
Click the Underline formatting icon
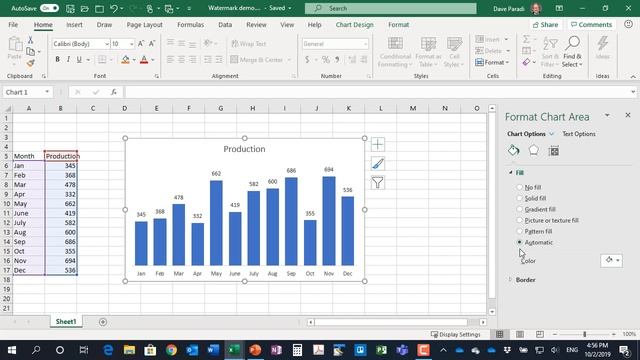79,60
